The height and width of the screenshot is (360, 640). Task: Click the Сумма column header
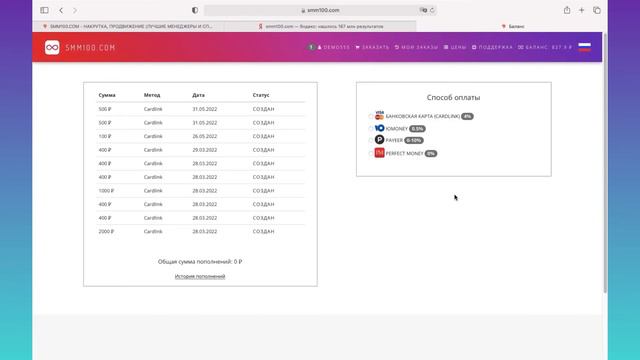[x=107, y=95]
